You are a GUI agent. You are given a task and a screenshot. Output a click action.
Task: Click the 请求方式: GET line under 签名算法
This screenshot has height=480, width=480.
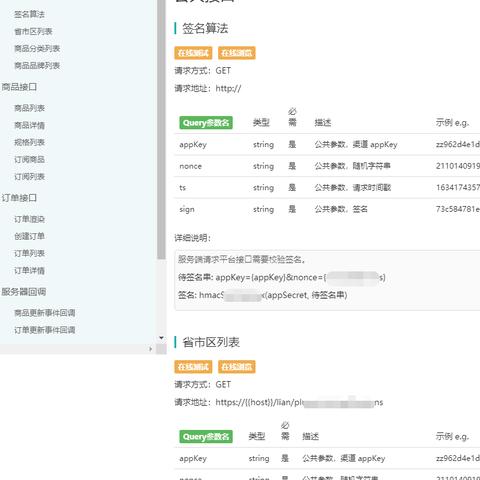(202, 71)
